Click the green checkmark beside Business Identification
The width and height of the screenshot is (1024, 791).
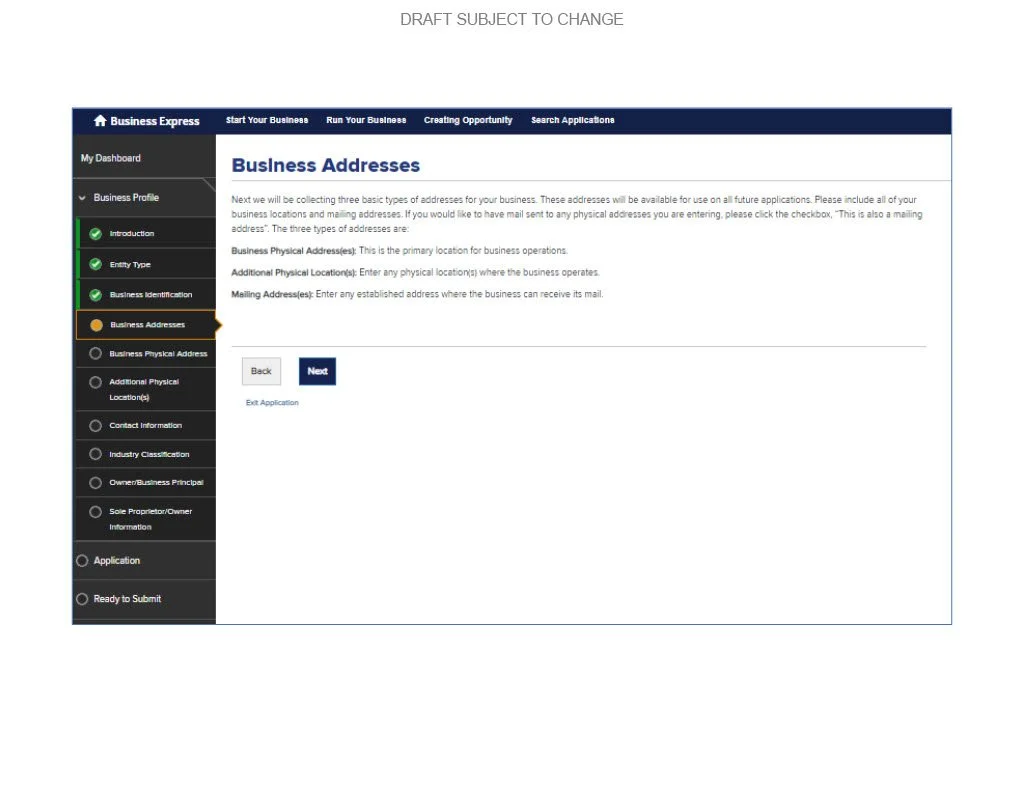tap(95, 295)
